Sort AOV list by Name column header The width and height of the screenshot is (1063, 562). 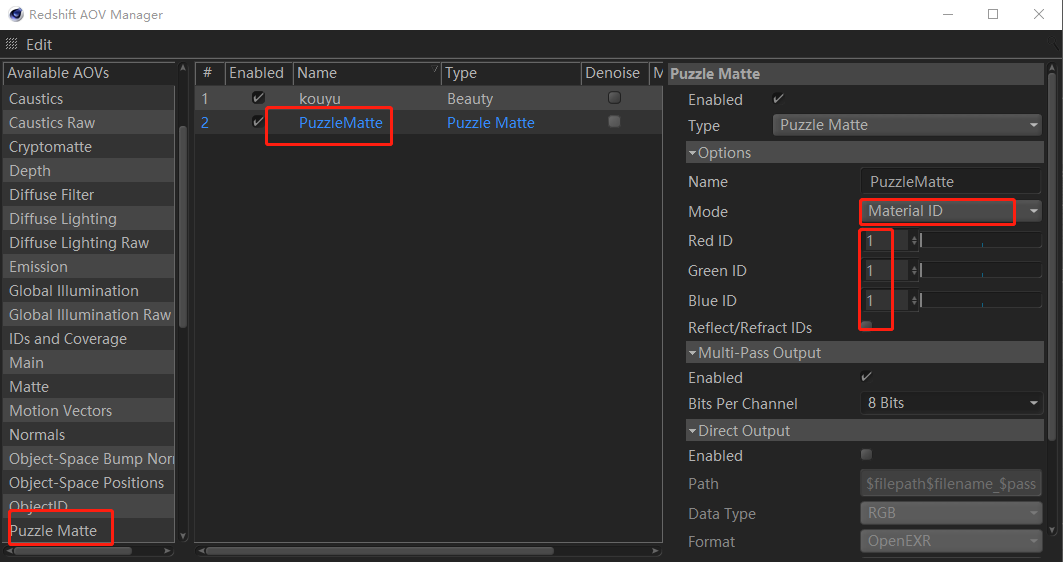pos(366,73)
